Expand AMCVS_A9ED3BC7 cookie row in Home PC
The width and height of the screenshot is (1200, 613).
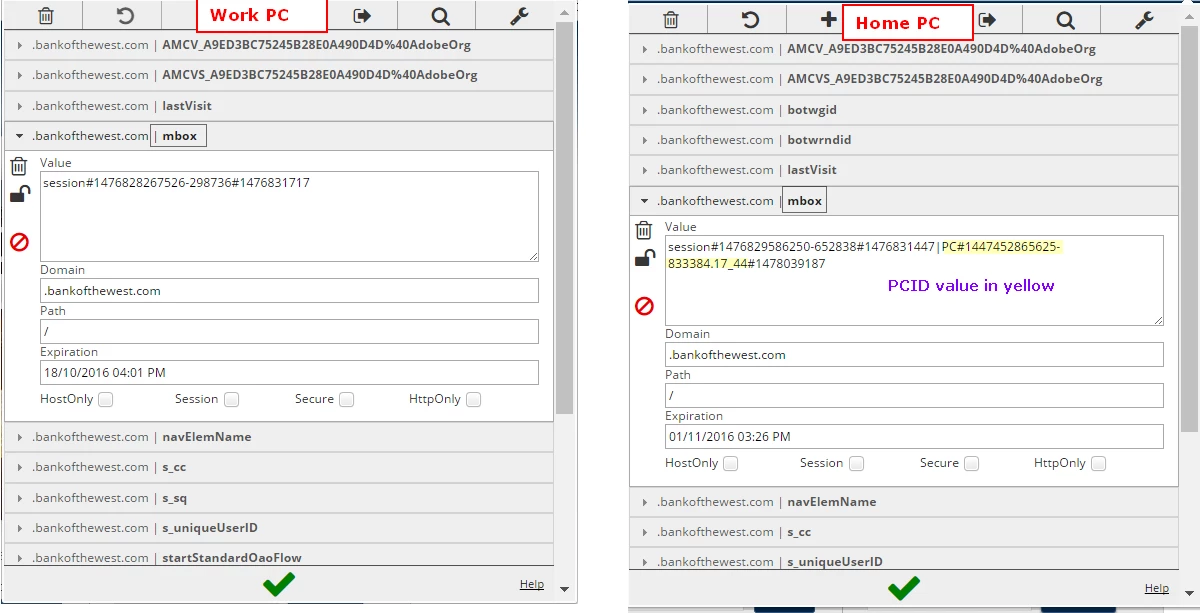(904, 79)
